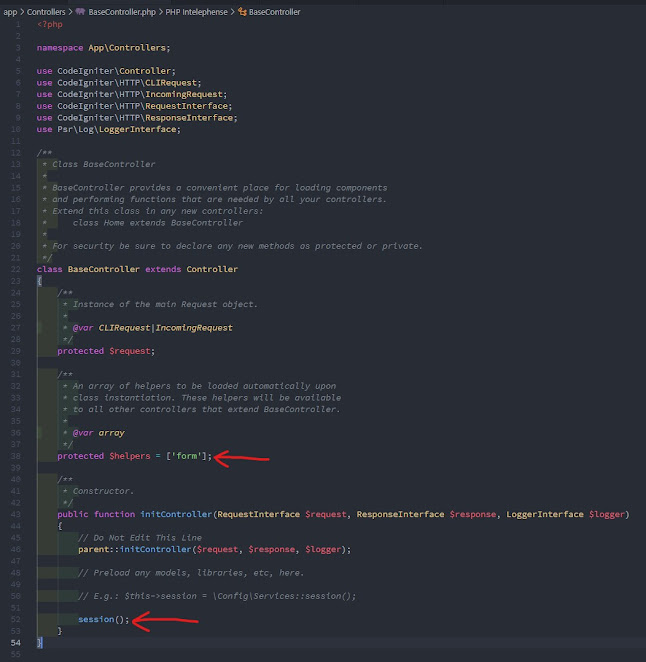Click 'protected $request;' property line
Viewport: 646px width, 662px height.
click(106, 351)
